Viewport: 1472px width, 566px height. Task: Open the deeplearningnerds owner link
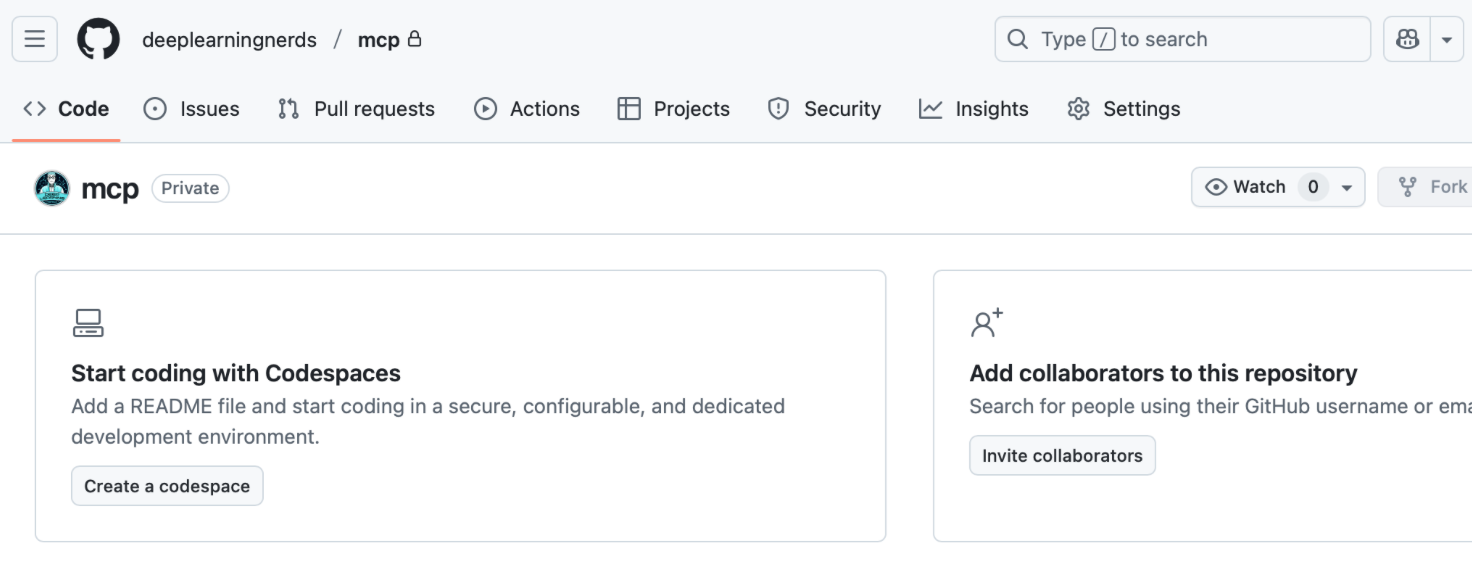(229, 40)
